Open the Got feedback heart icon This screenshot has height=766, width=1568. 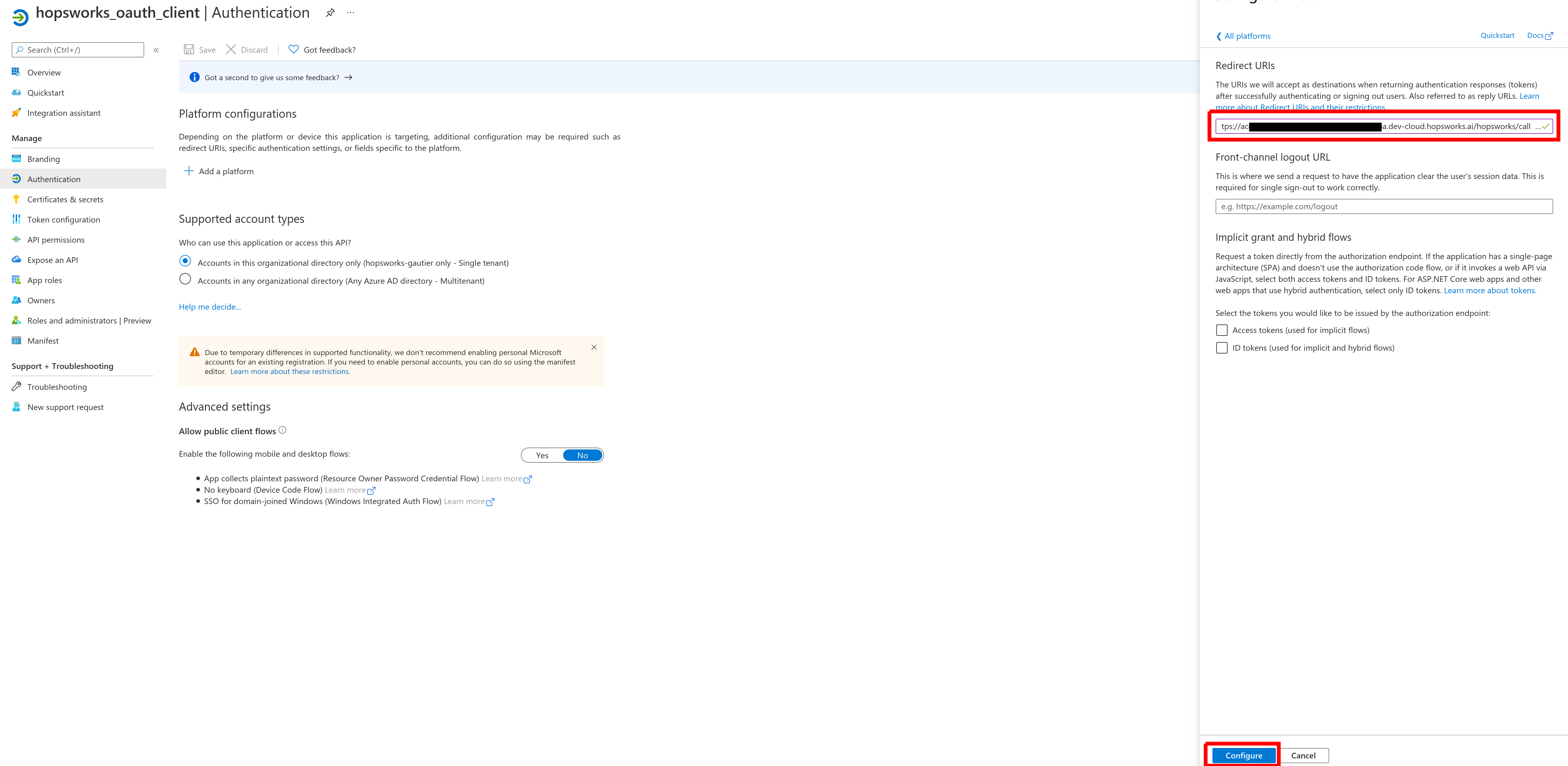point(294,49)
